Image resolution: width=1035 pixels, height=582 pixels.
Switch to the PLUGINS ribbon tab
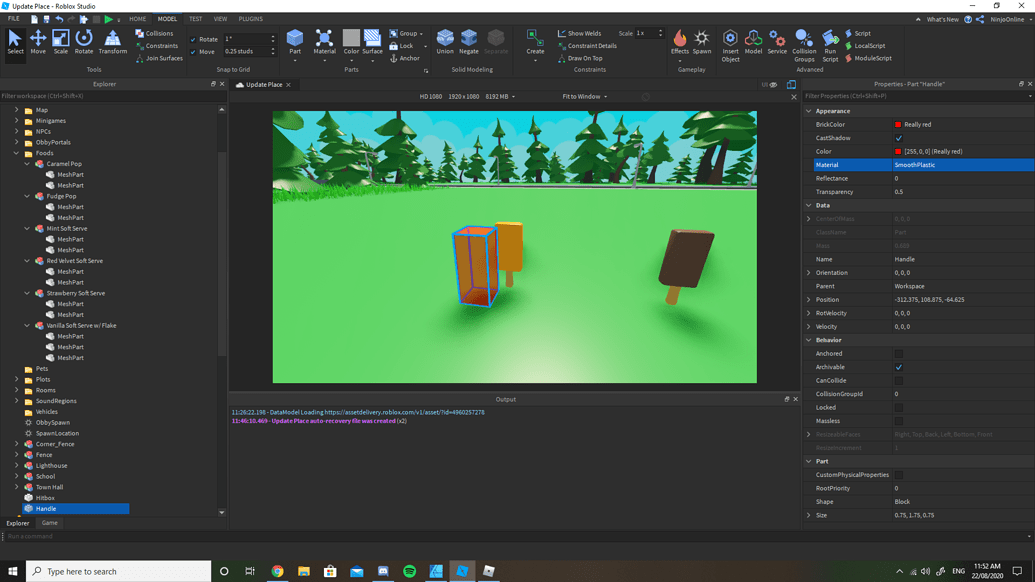click(250, 19)
